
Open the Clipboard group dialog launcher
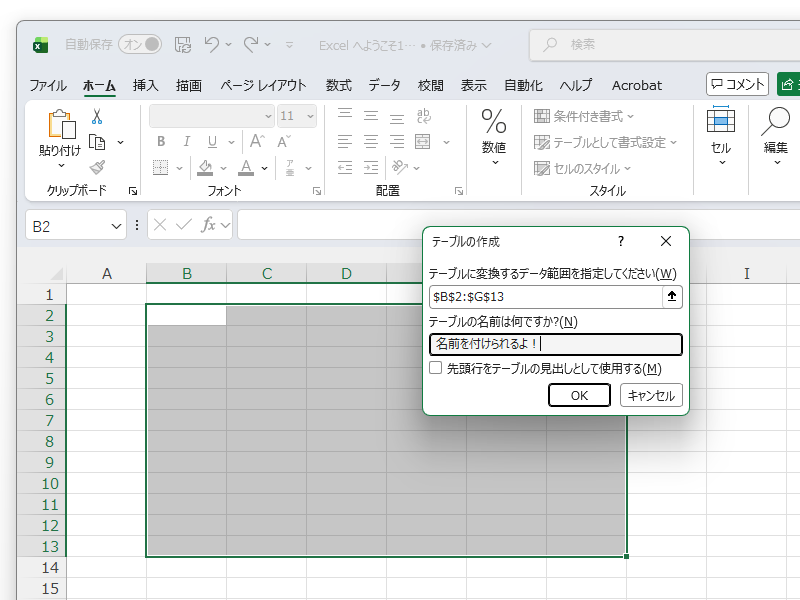point(133,191)
